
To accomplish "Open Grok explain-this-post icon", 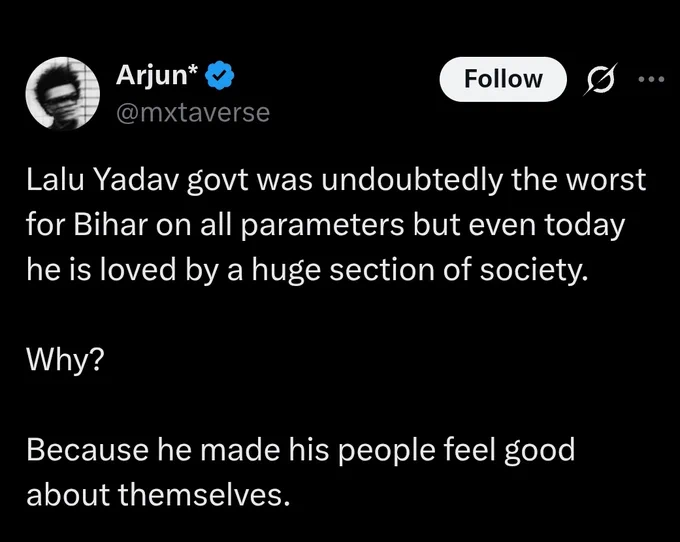I will click(x=601, y=79).
